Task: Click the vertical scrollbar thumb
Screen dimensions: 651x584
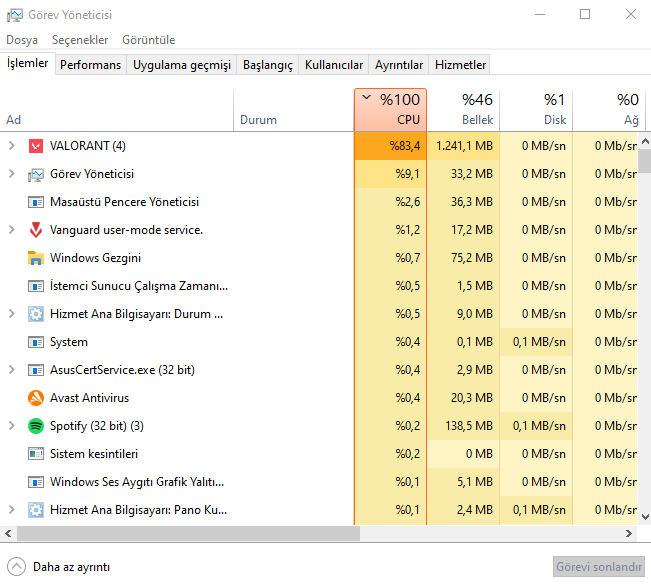Action: (x=645, y=161)
